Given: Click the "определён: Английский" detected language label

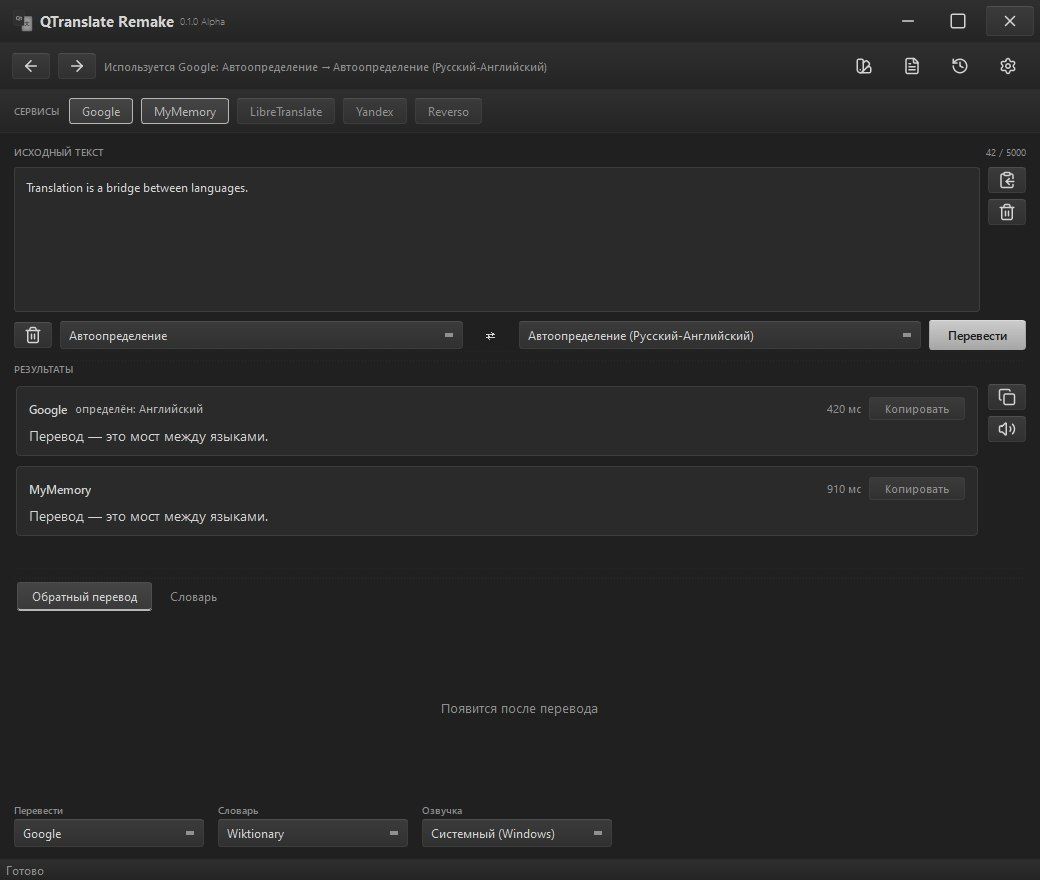Looking at the screenshot, I should pyautogui.click(x=139, y=409).
